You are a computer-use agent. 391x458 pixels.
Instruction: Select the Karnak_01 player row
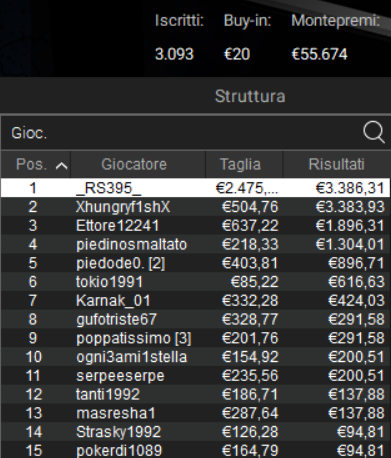(x=195, y=300)
